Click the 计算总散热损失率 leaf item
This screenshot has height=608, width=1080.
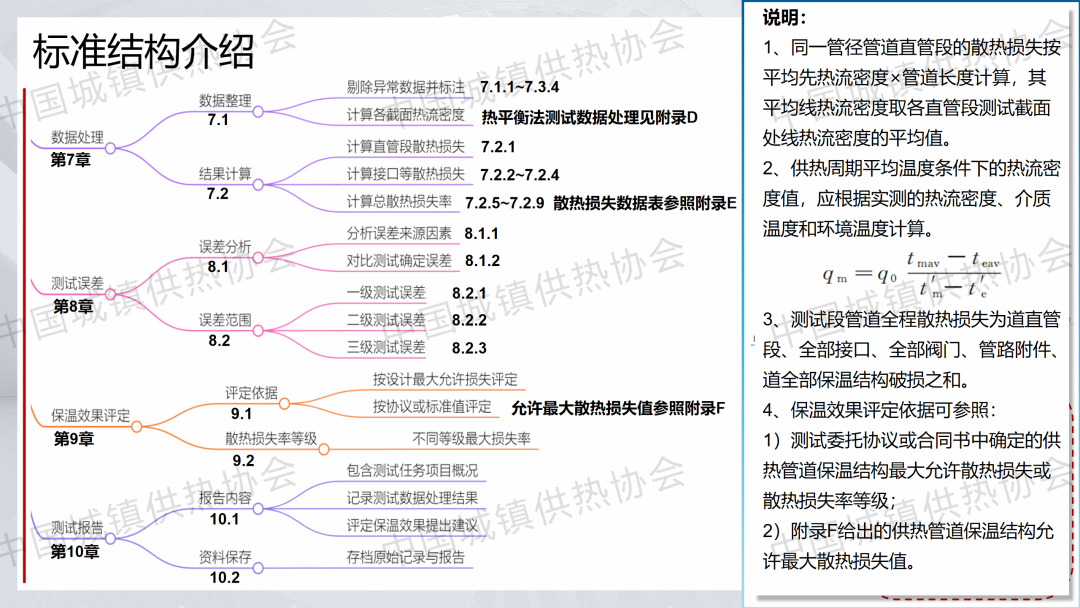coord(399,202)
